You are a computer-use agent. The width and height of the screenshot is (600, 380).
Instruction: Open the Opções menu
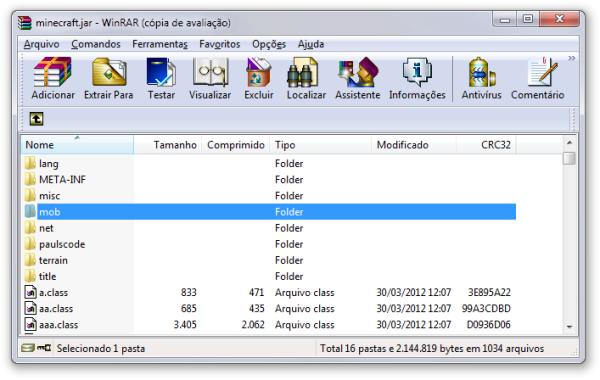pos(269,44)
